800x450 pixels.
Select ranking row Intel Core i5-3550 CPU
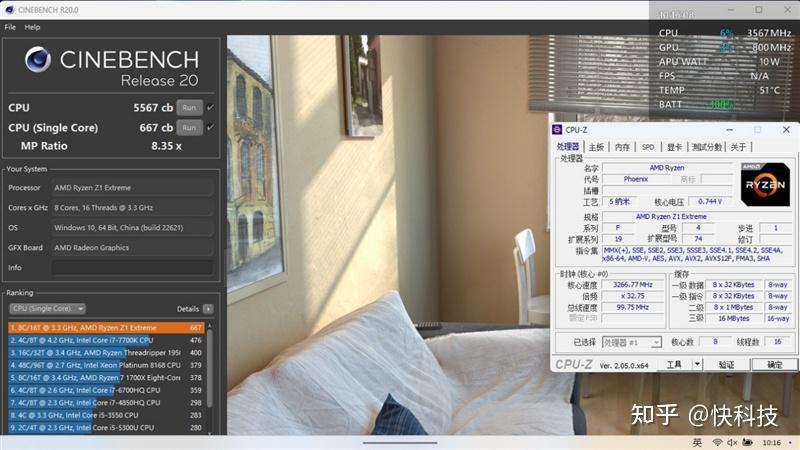[x=106, y=415]
